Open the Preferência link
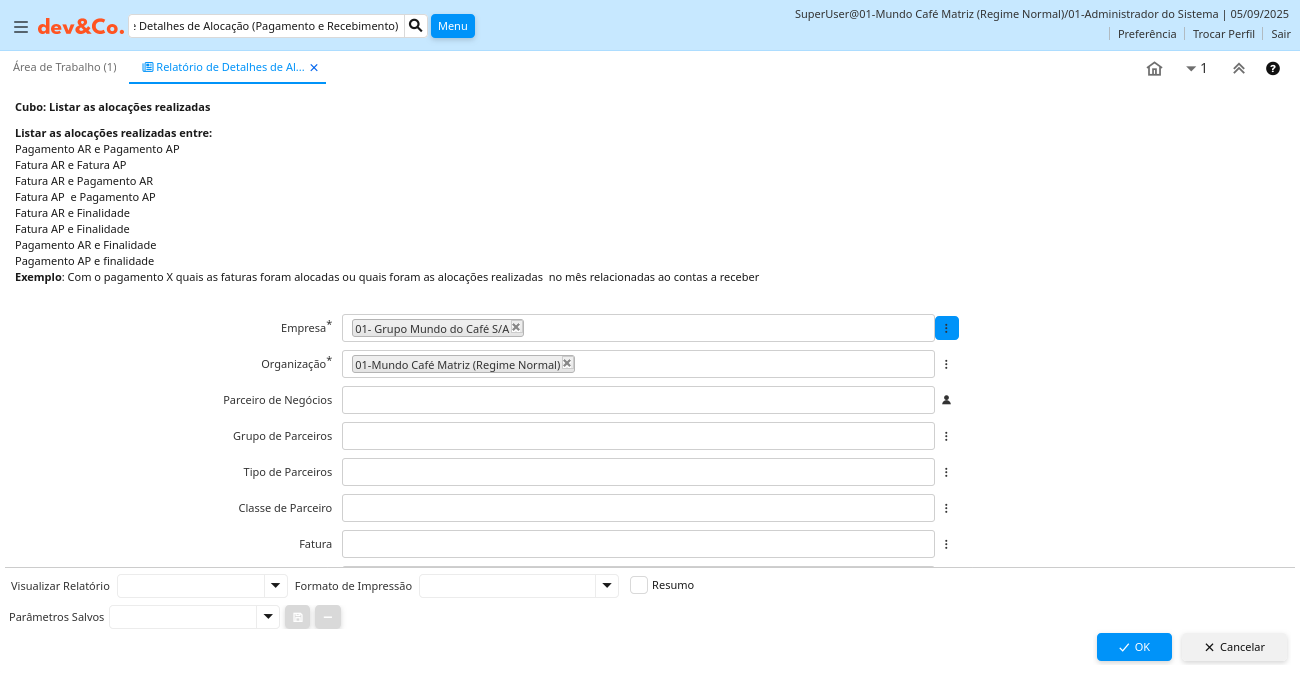Image resolution: width=1300 pixels, height=674 pixels. click(x=1146, y=34)
